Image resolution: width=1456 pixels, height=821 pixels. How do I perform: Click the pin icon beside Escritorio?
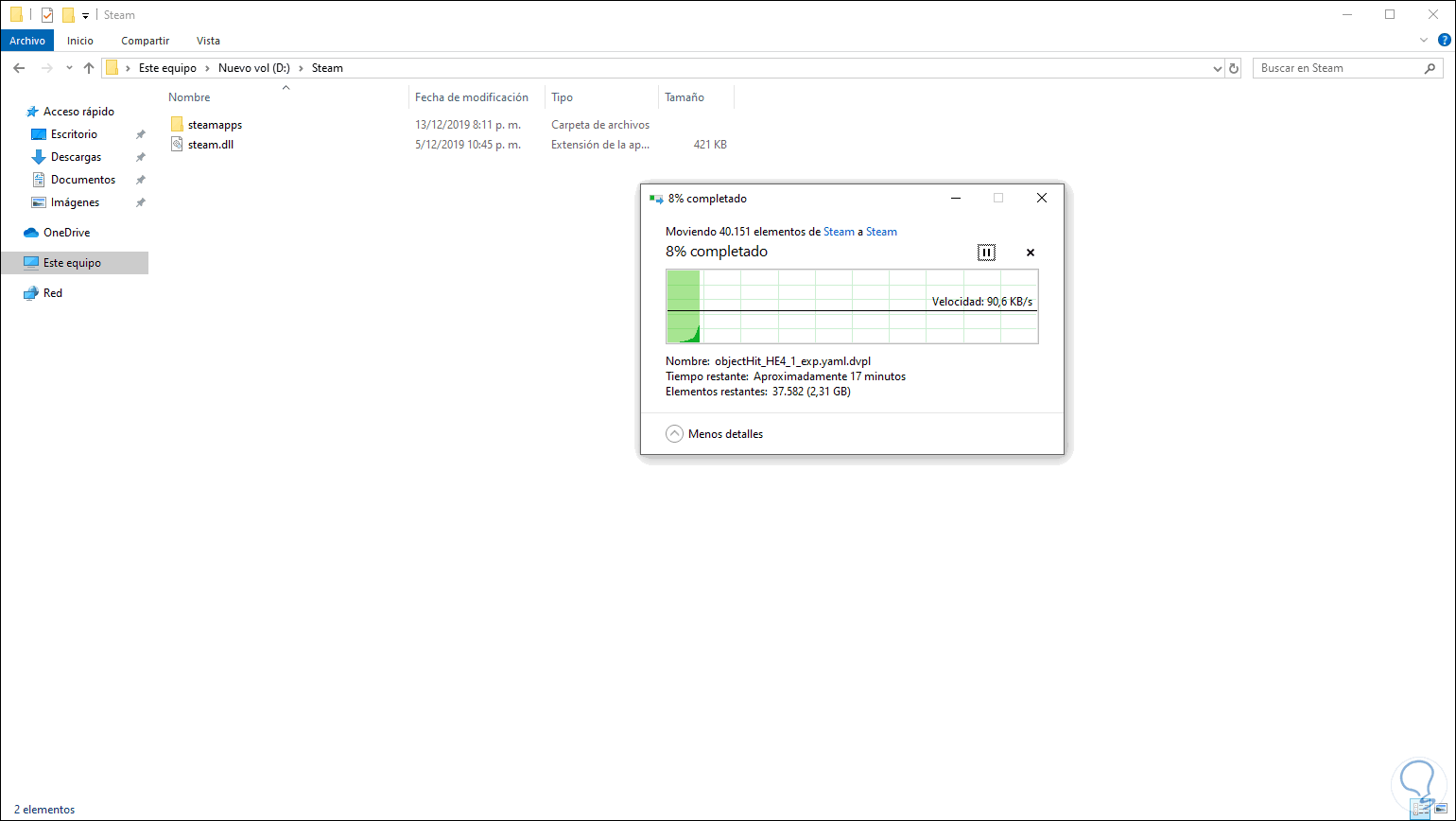[141, 134]
